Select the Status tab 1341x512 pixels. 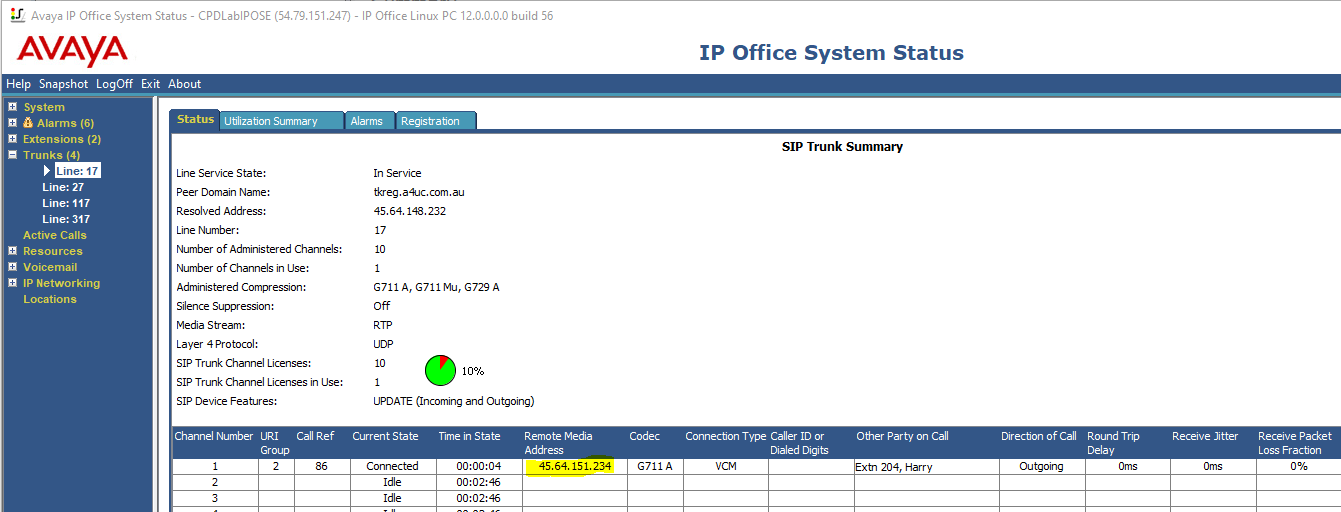195,119
